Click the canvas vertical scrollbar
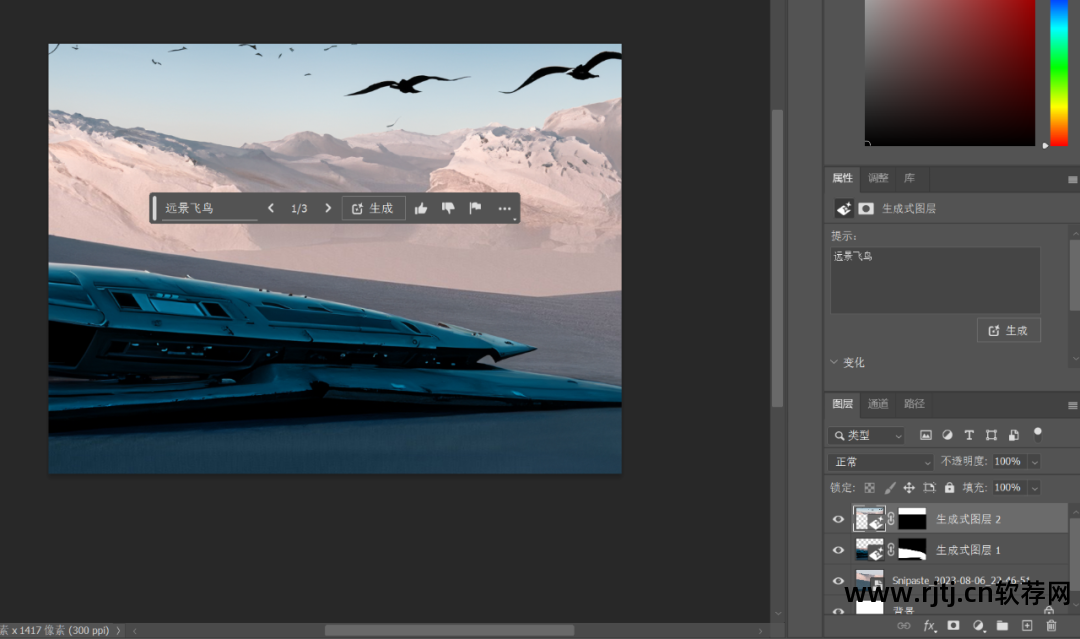Viewport: 1080px width, 639px height. [x=778, y=258]
